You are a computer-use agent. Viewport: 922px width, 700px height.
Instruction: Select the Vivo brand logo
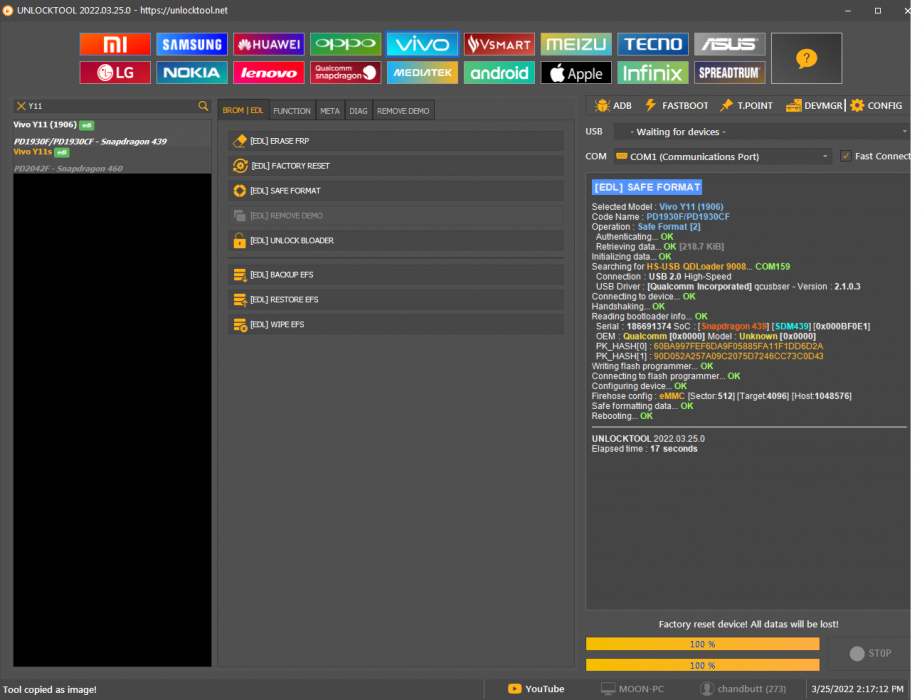422,44
